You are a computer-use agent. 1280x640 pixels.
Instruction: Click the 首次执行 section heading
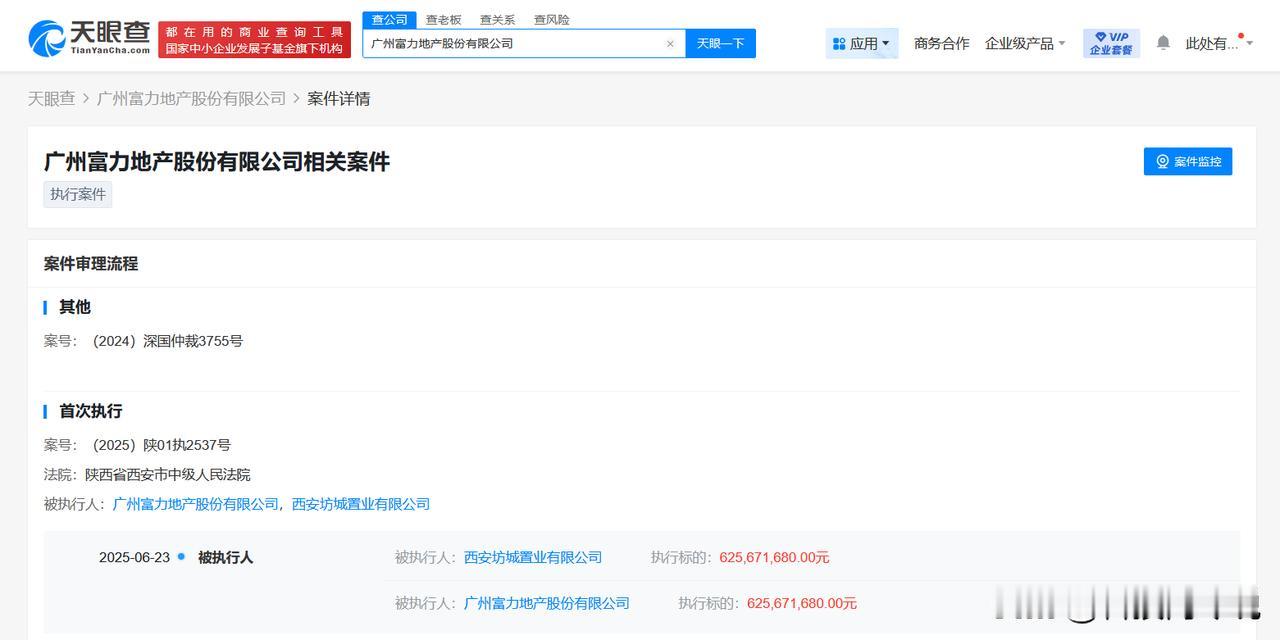point(91,411)
